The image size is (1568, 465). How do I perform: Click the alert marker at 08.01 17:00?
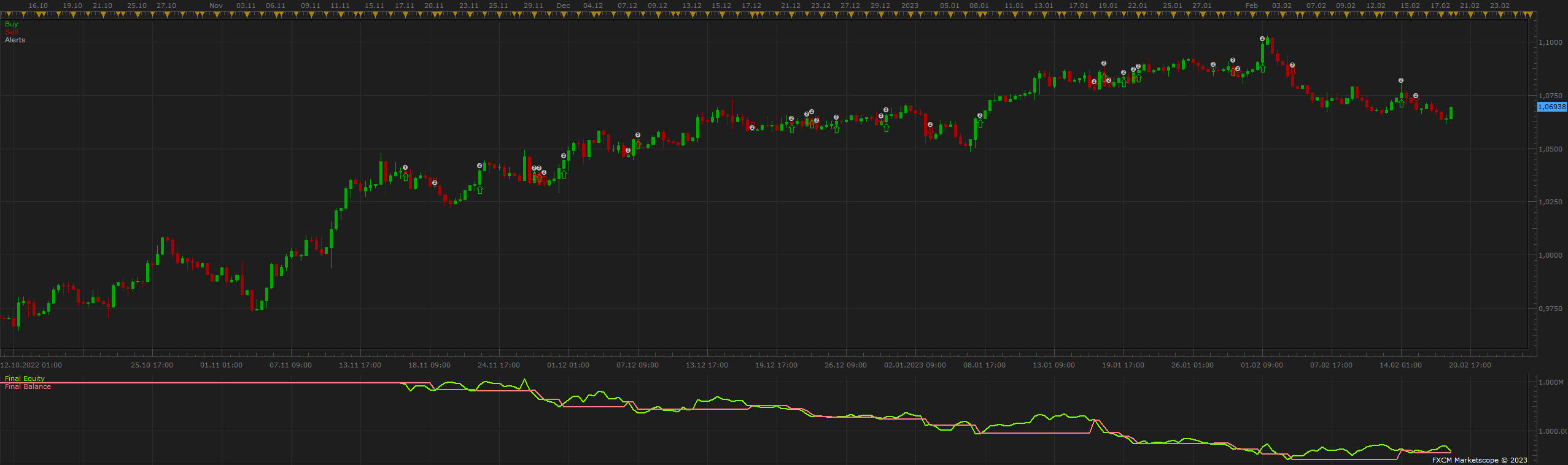[x=980, y=115]
